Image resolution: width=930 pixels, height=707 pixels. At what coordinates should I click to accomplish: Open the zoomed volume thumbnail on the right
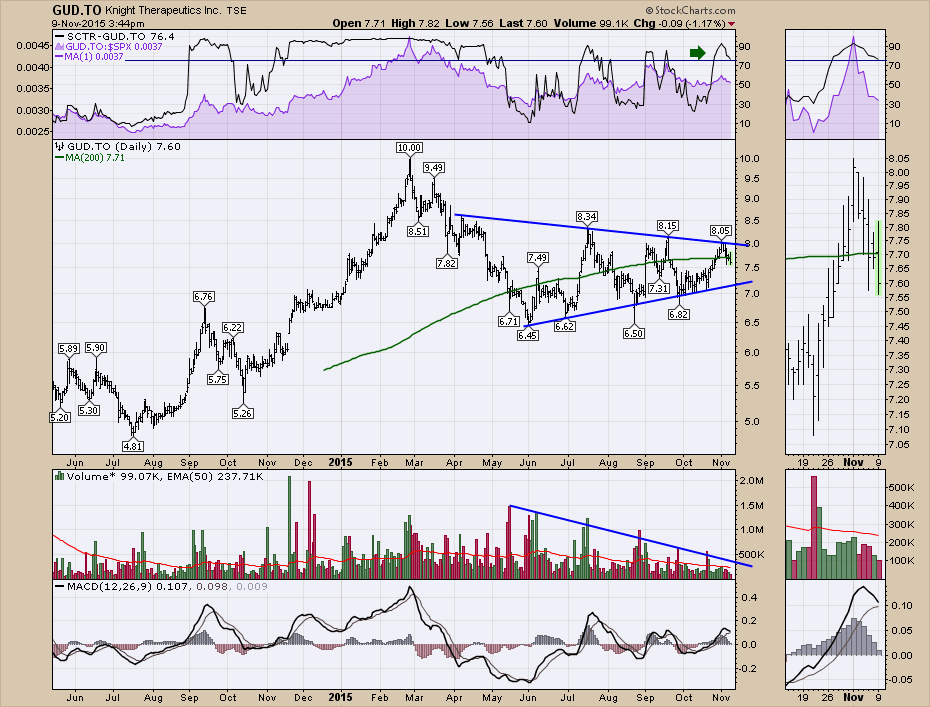pyautogui.click(x=832, y=525)
